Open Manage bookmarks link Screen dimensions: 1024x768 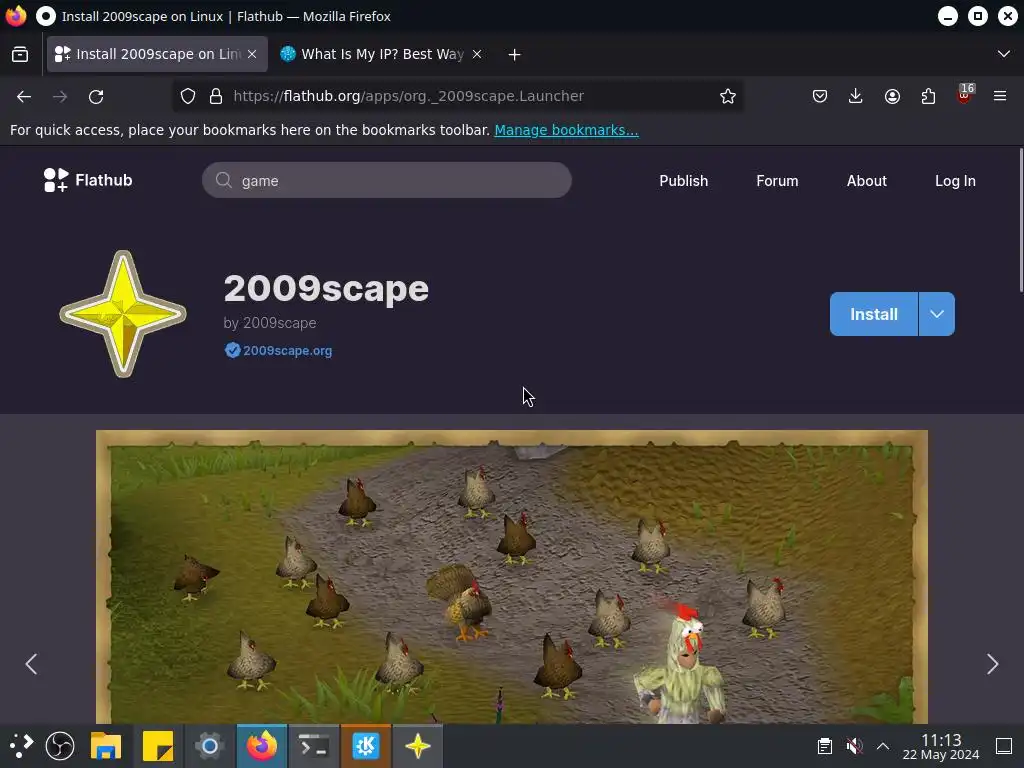click(x=566, y=130)
